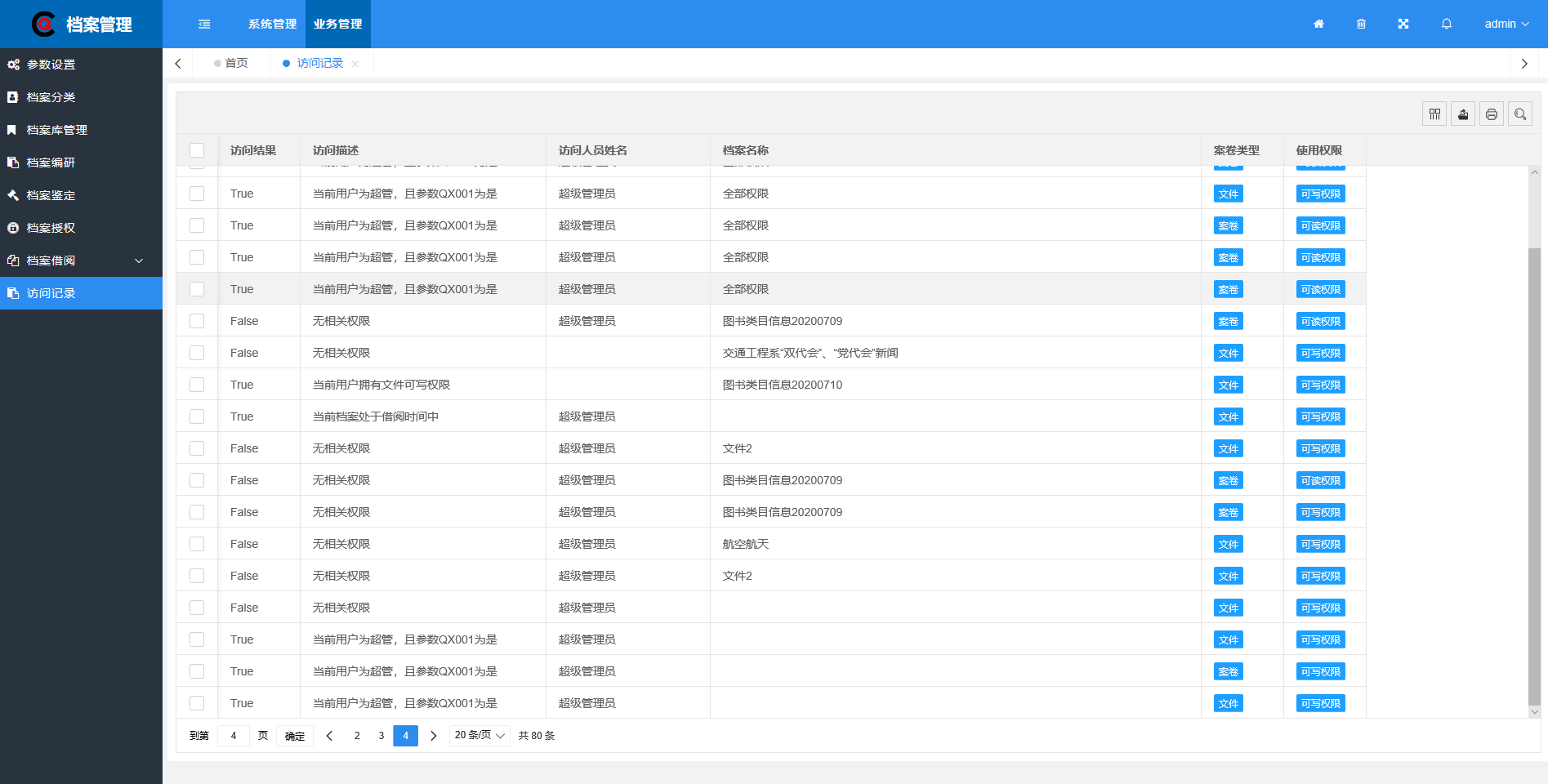Click the home icon in the top bar
The image size is (1548, 784).
click(x=1318, y=24)
